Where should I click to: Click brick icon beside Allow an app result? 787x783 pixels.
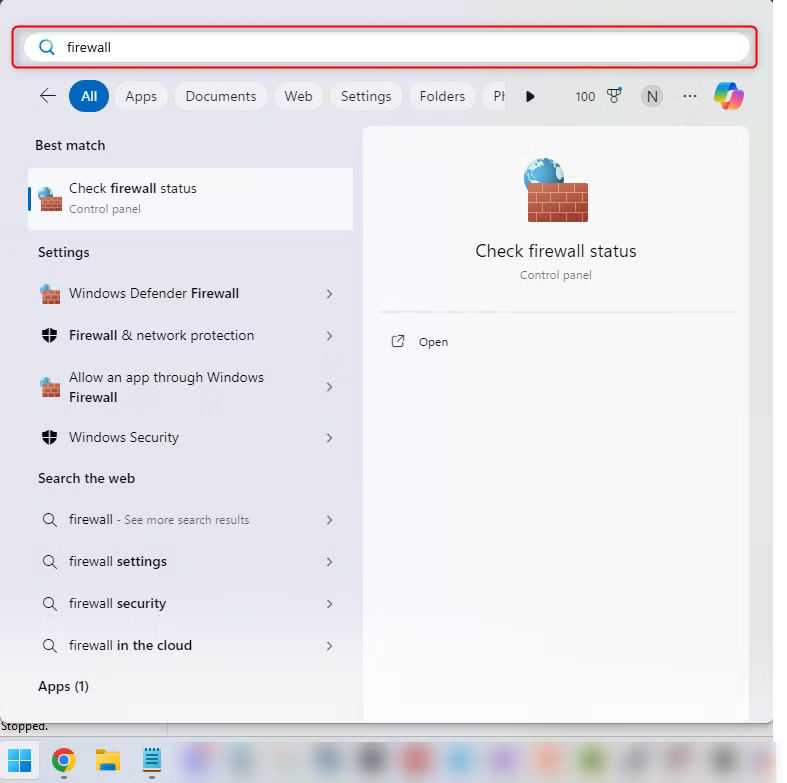(x=50, y=387)
